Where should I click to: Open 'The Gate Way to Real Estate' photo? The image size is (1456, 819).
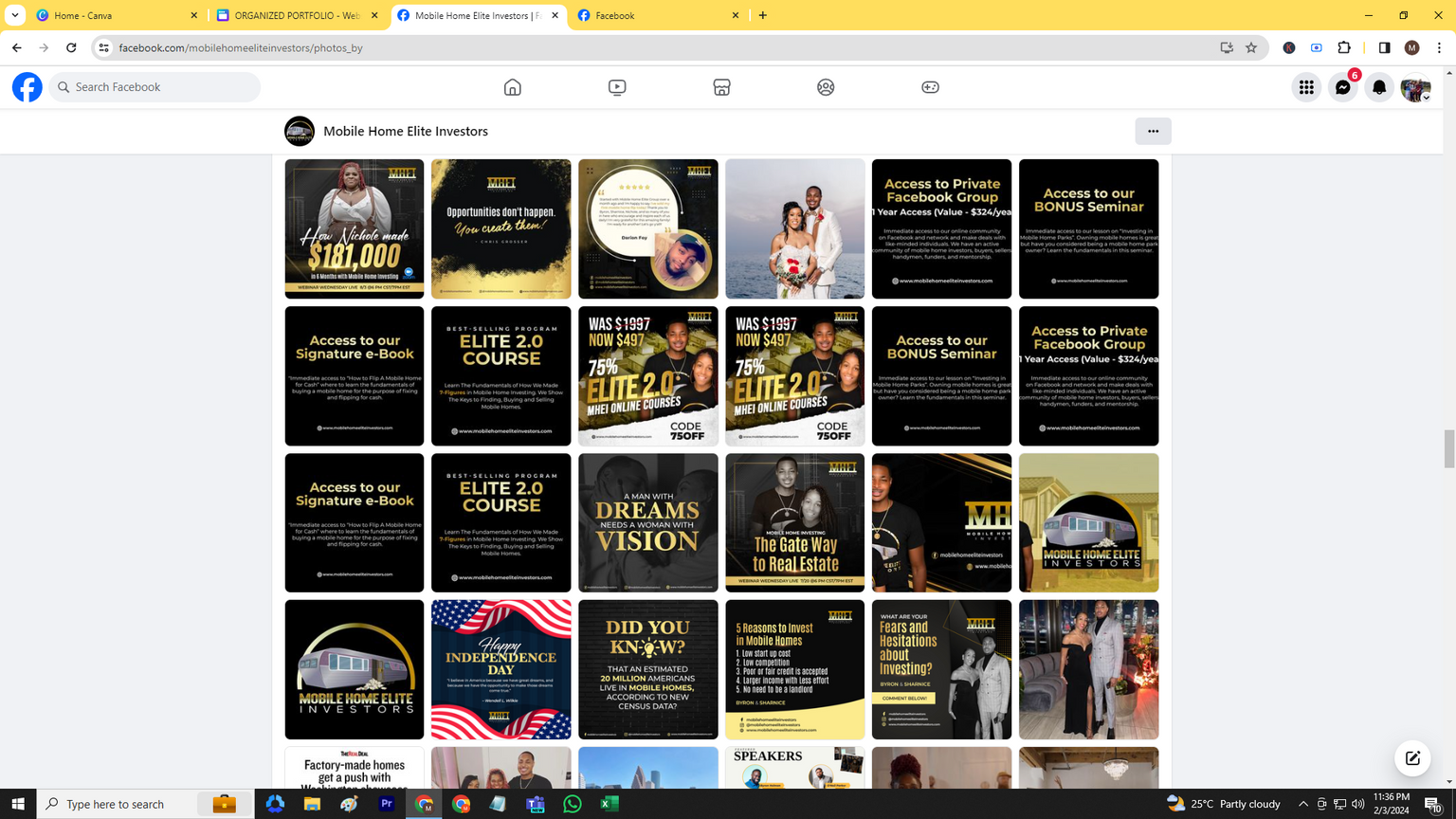pyautogui.click(x=795, y=522)
